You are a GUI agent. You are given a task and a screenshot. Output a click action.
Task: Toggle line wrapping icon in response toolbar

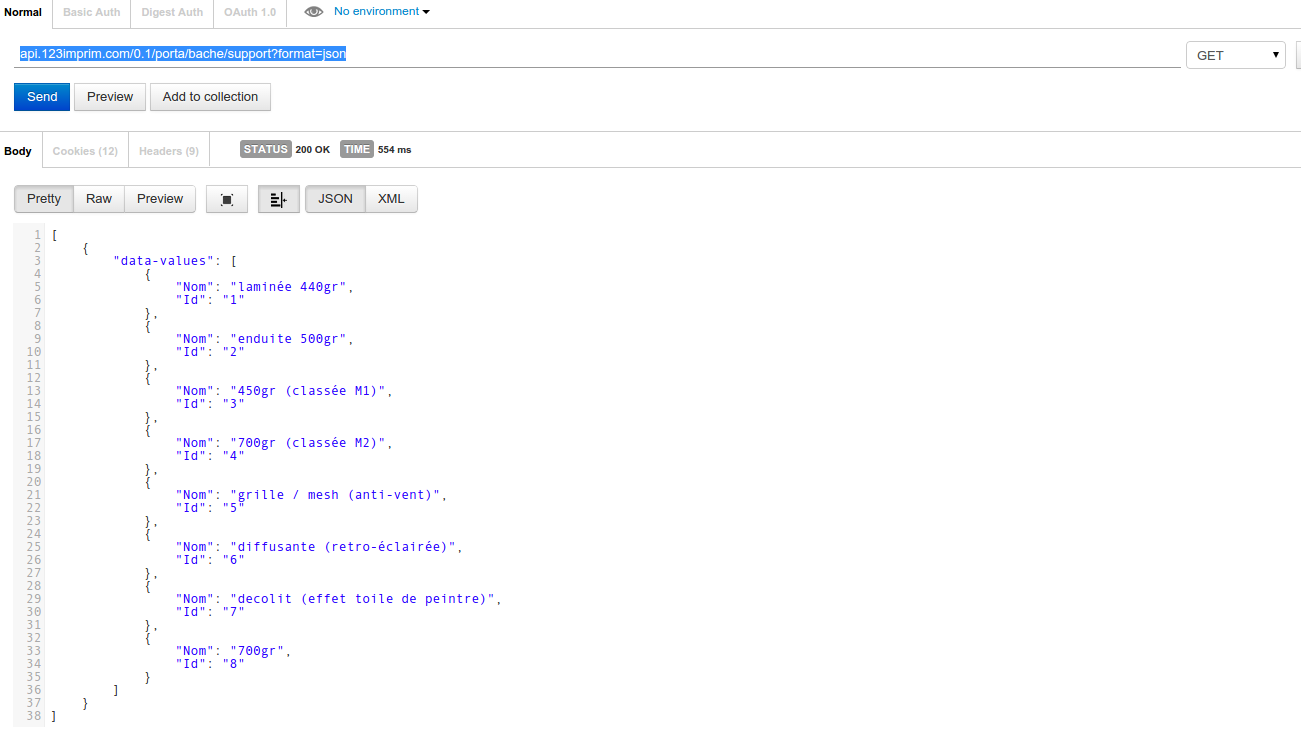point(279,199)
